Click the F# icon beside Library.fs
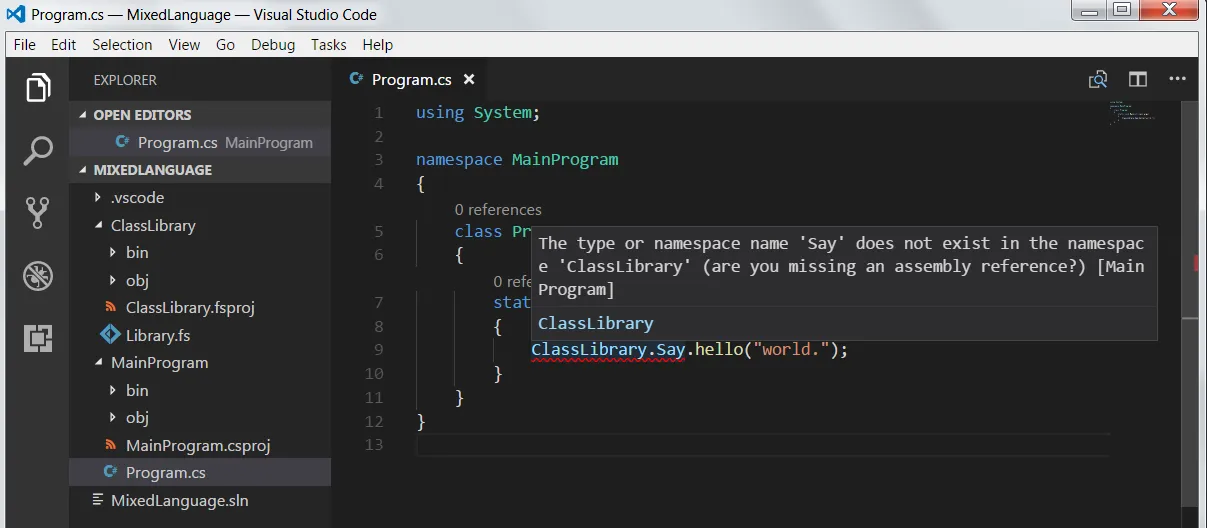 (110, 335)
